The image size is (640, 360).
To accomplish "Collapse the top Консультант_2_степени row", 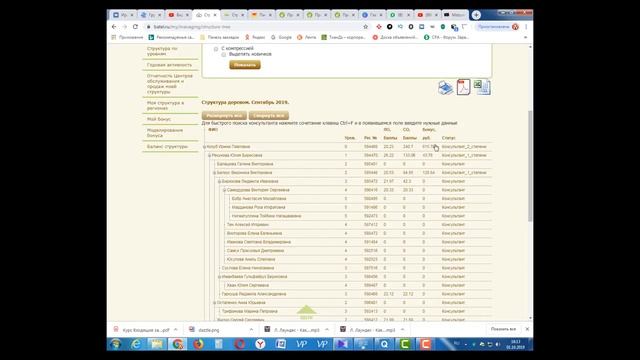I will pos(204,147).
